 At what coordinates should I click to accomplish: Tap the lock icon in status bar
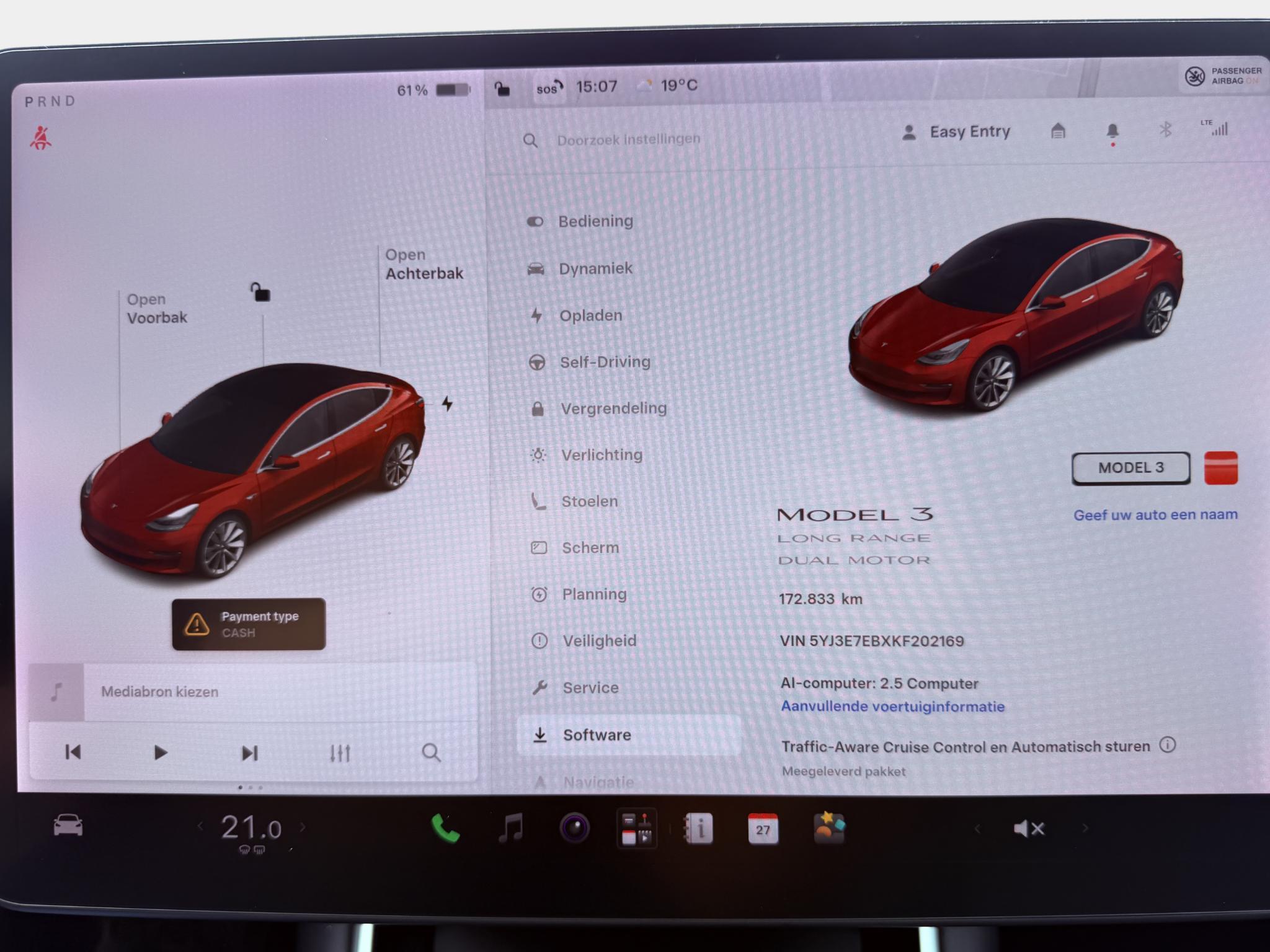[502, 89]
